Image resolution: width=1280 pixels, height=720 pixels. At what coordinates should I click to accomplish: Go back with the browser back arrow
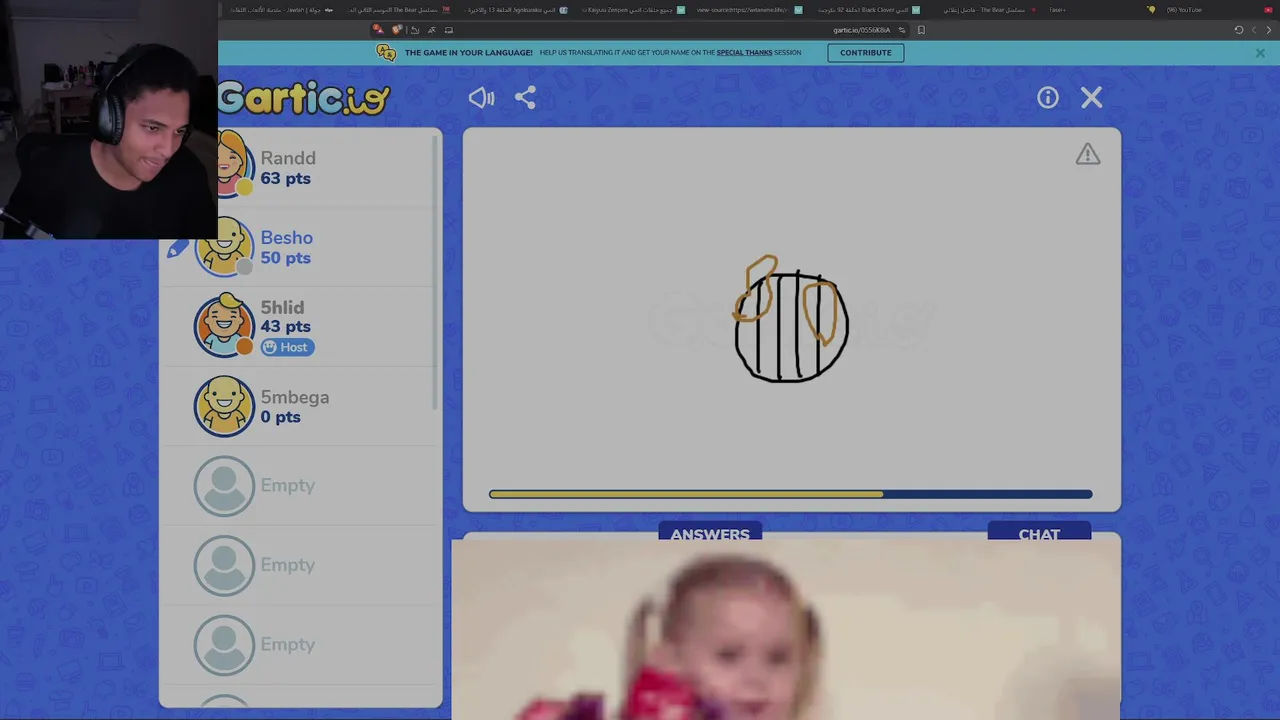(x=1268, y=30)
